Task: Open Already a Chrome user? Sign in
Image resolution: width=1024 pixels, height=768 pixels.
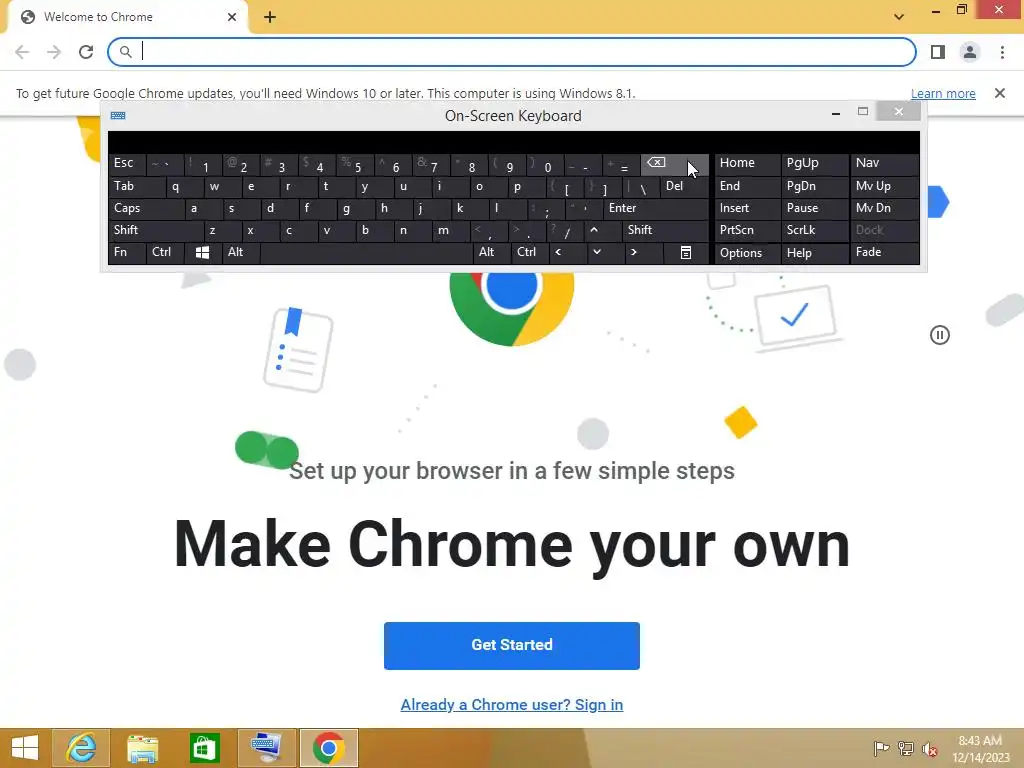Action: click(x=511, y=705)
